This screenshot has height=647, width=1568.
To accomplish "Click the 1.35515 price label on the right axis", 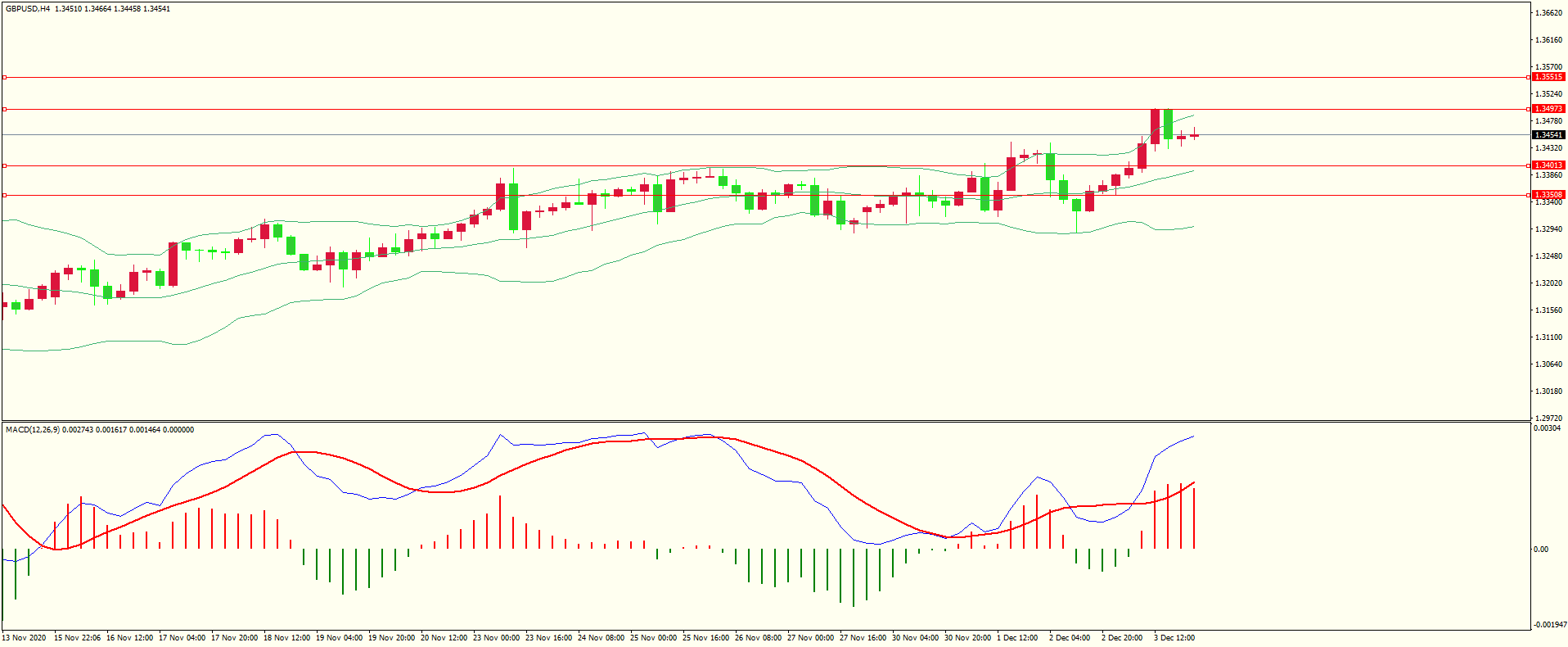I will pyautogui.click(x=1548, y=77).
